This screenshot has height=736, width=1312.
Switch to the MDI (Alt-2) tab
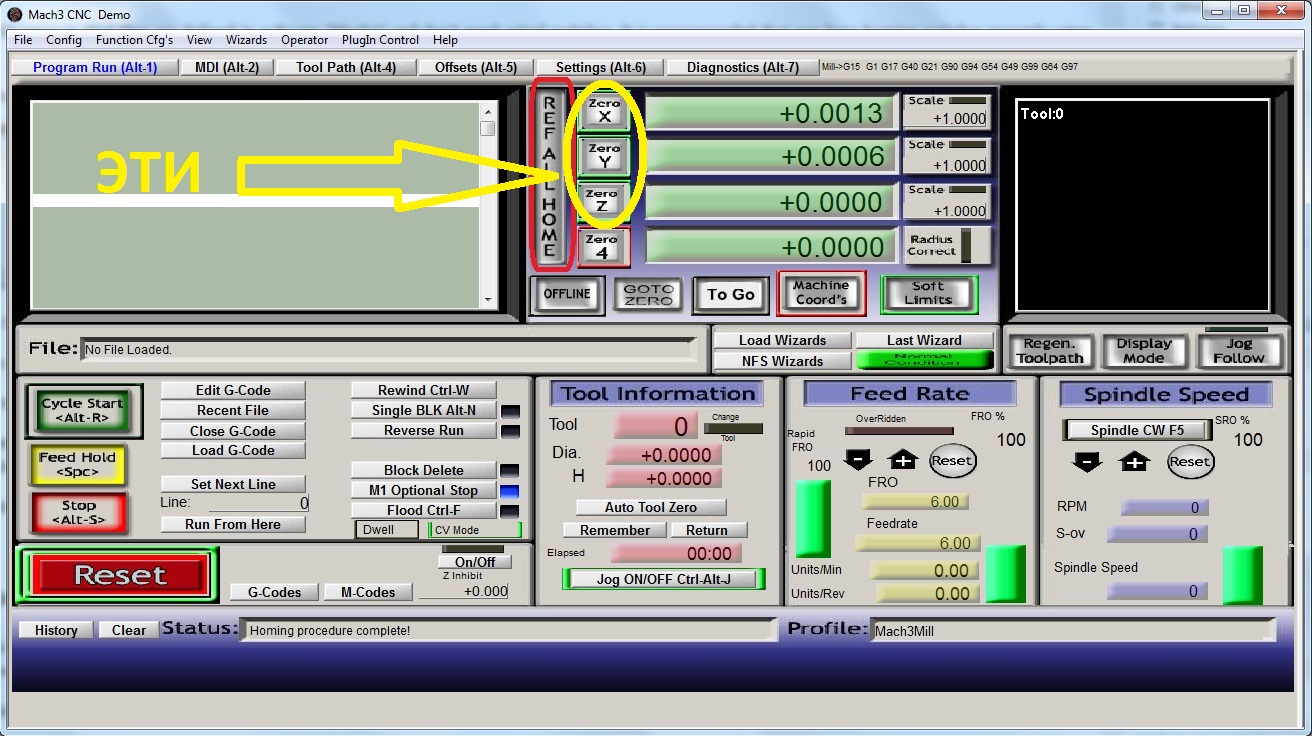point(227,67)
